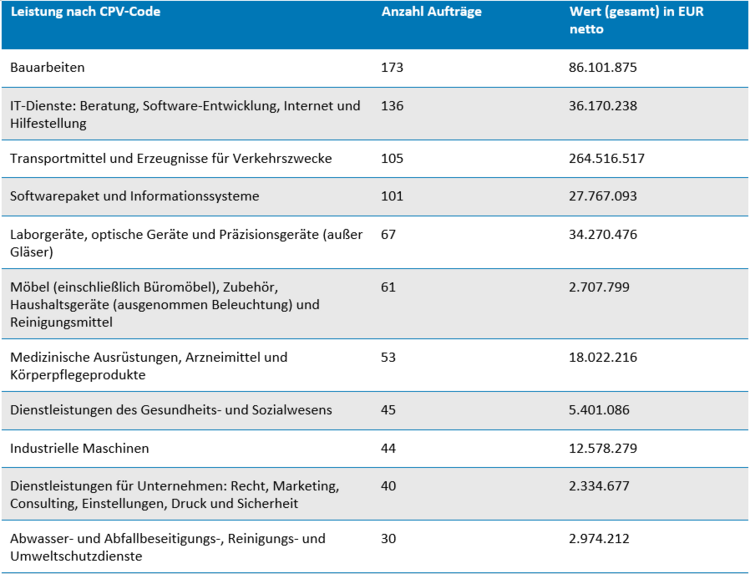
Task: Select the value 264.516.517 for Transportmittel
Action: [x=607, y=158]
